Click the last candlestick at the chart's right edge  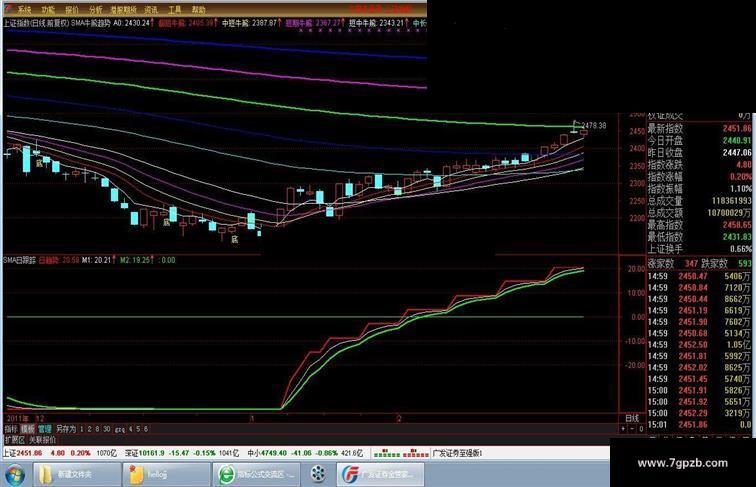coord(584,132)
